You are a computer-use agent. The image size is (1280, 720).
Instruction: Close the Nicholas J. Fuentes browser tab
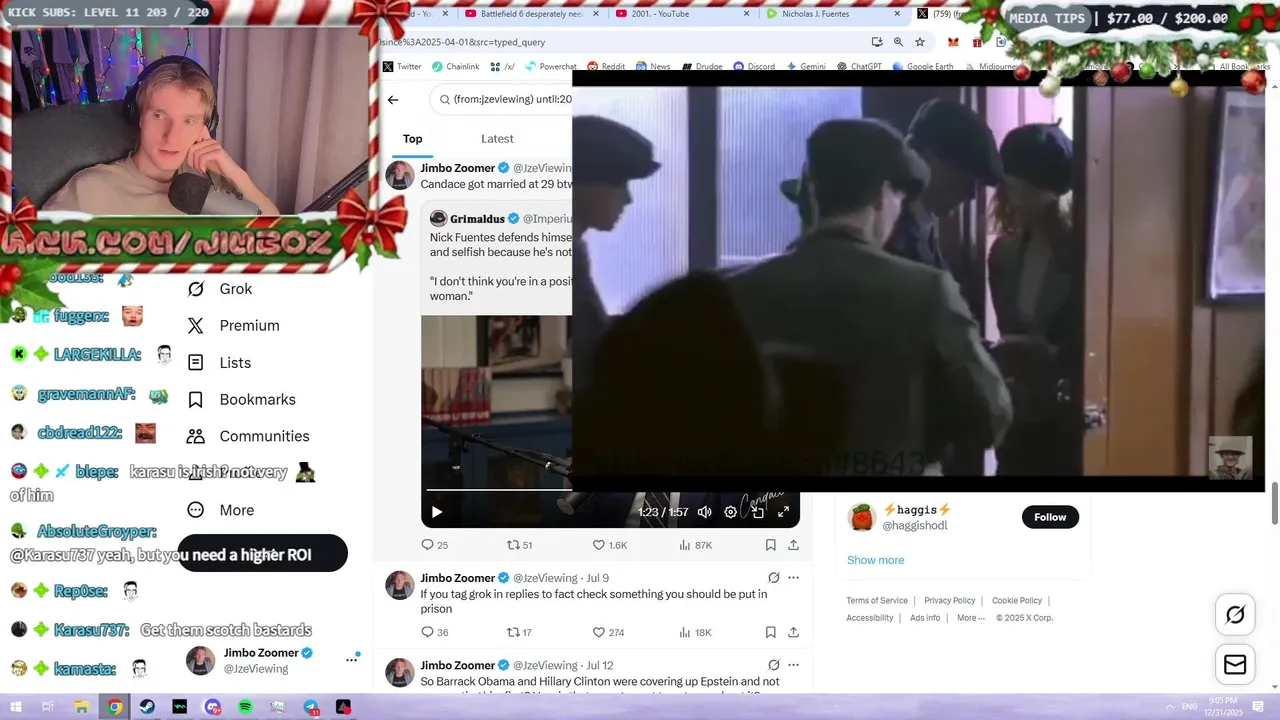point(896,14)
